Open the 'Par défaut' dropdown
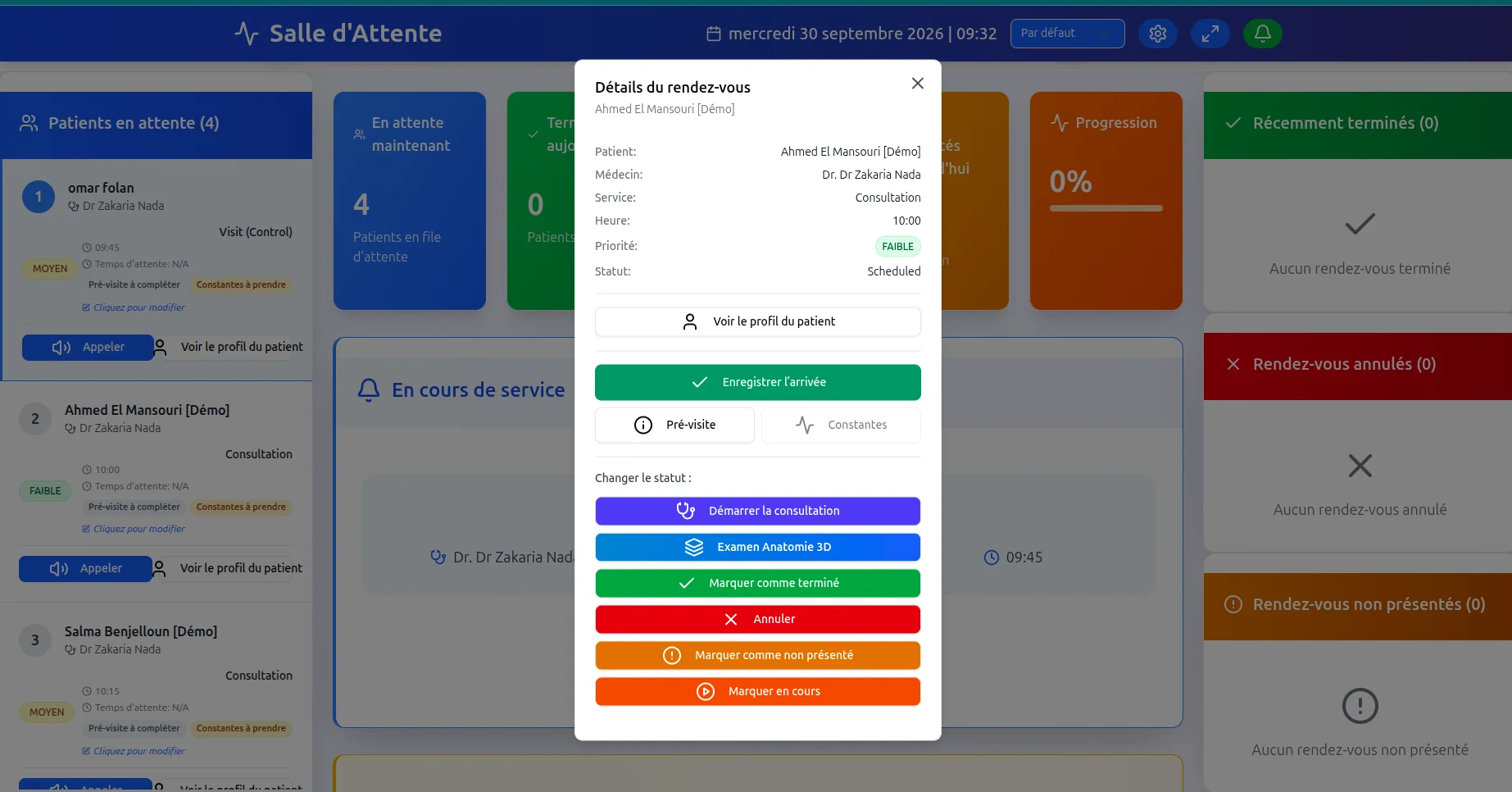The width and height of the screenshot is (1512, 792). tap(1067, 34)
